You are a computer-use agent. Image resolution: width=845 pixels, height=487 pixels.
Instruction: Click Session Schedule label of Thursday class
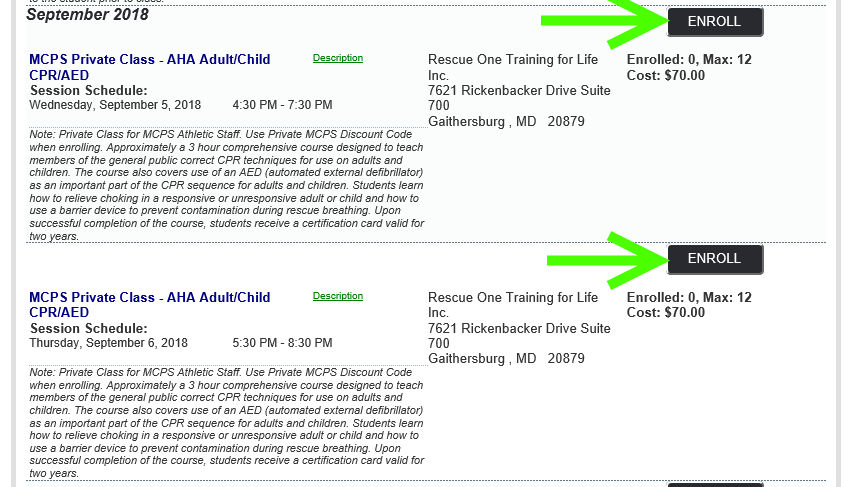89,328
